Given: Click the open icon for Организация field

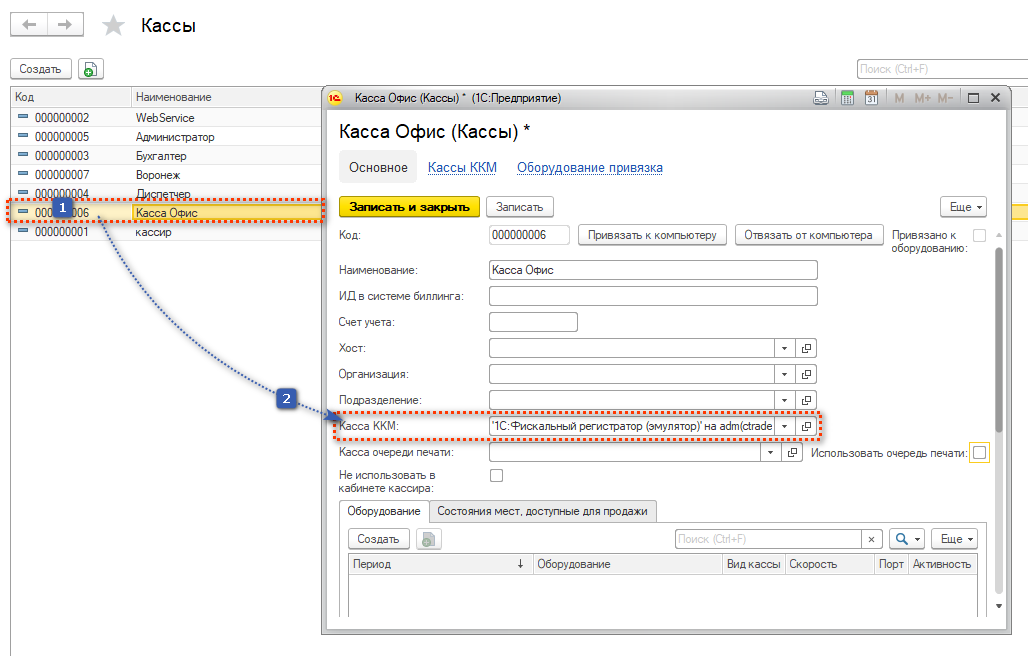Looking at the screenshot, I should (807, 374).
